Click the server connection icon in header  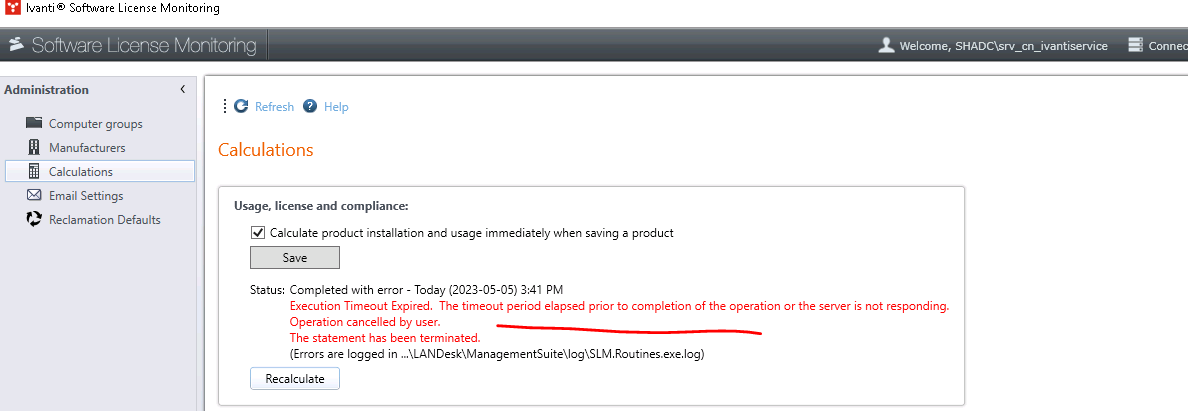coord(1135,45)
